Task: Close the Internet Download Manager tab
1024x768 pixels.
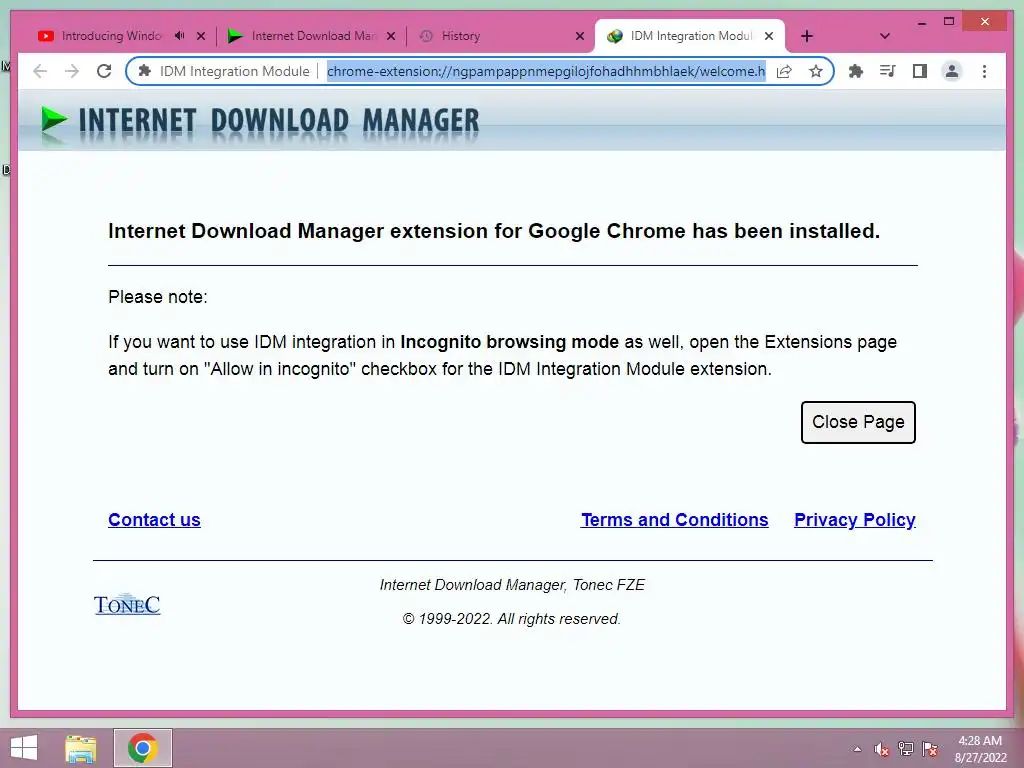Action: click(x=391, y=36)
